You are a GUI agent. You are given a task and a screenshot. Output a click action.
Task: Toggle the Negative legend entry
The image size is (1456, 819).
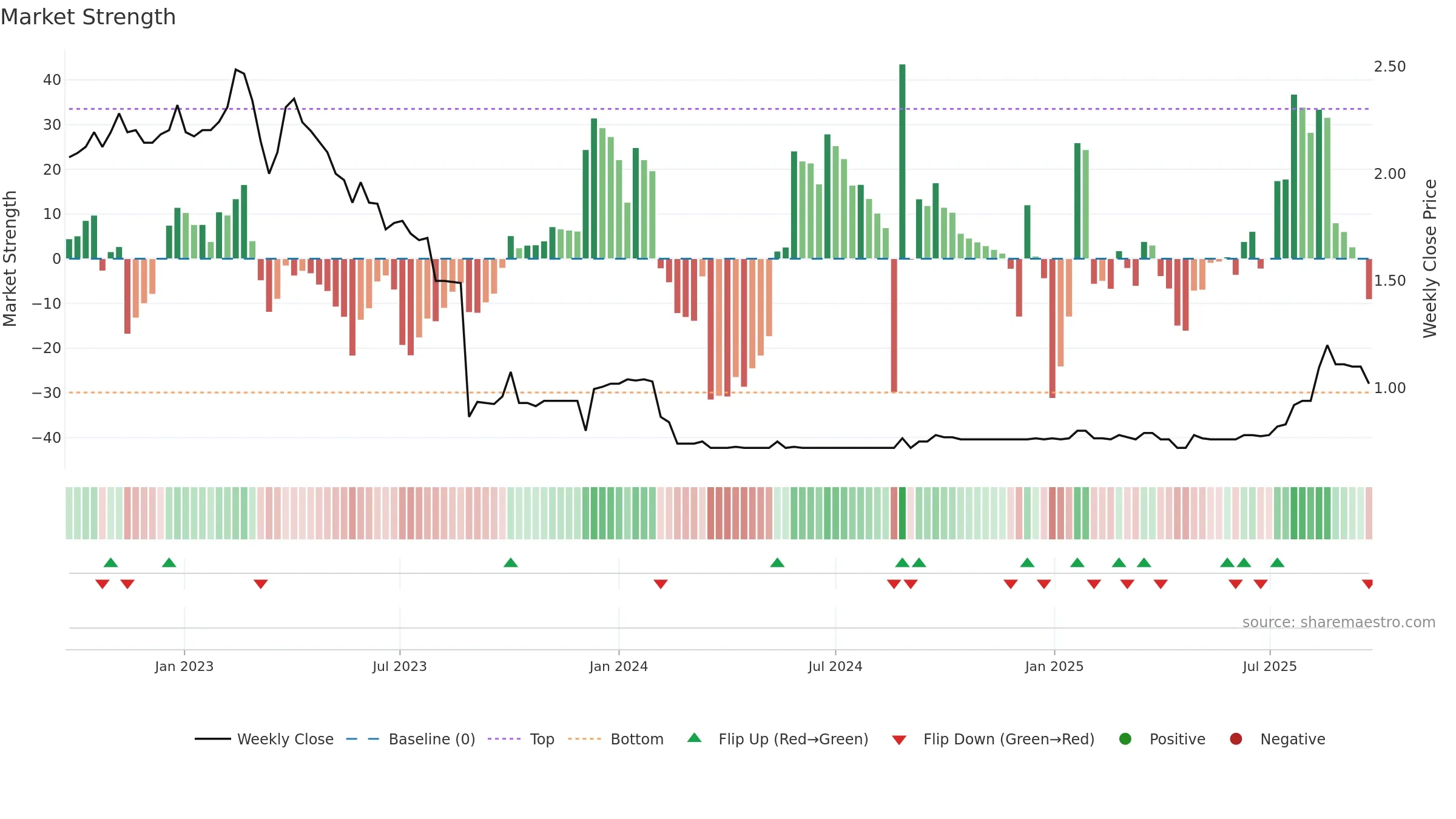click(1277, 739)
